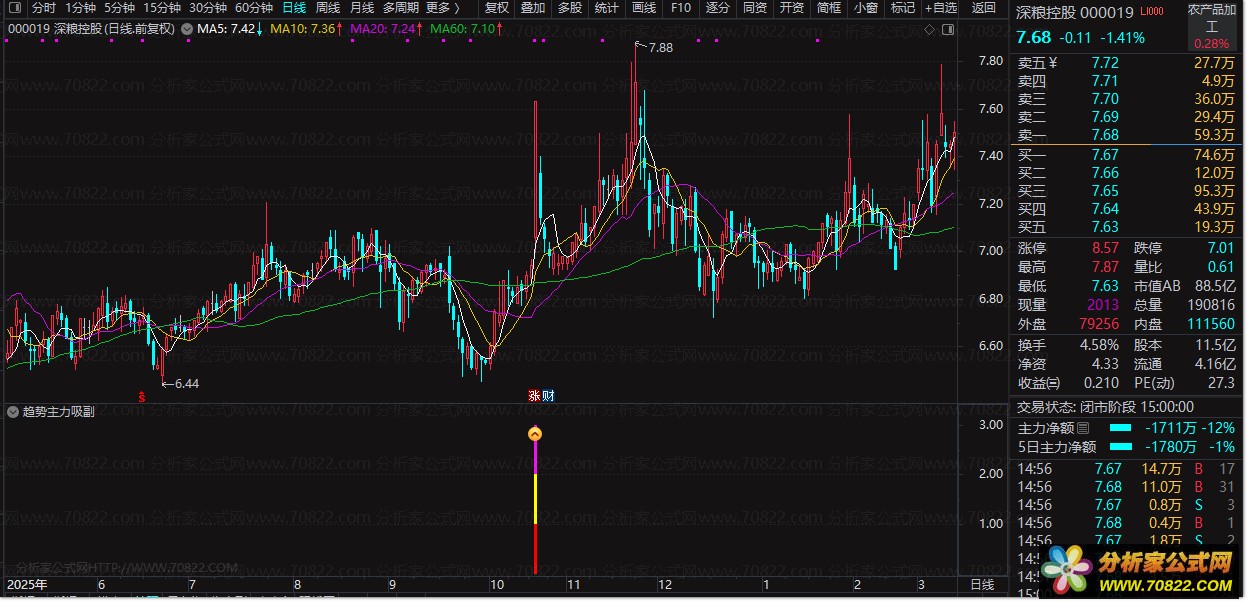
Task: Click the panel layout icon at top-left
Action: pyautogui.click(x=14, y=8)
